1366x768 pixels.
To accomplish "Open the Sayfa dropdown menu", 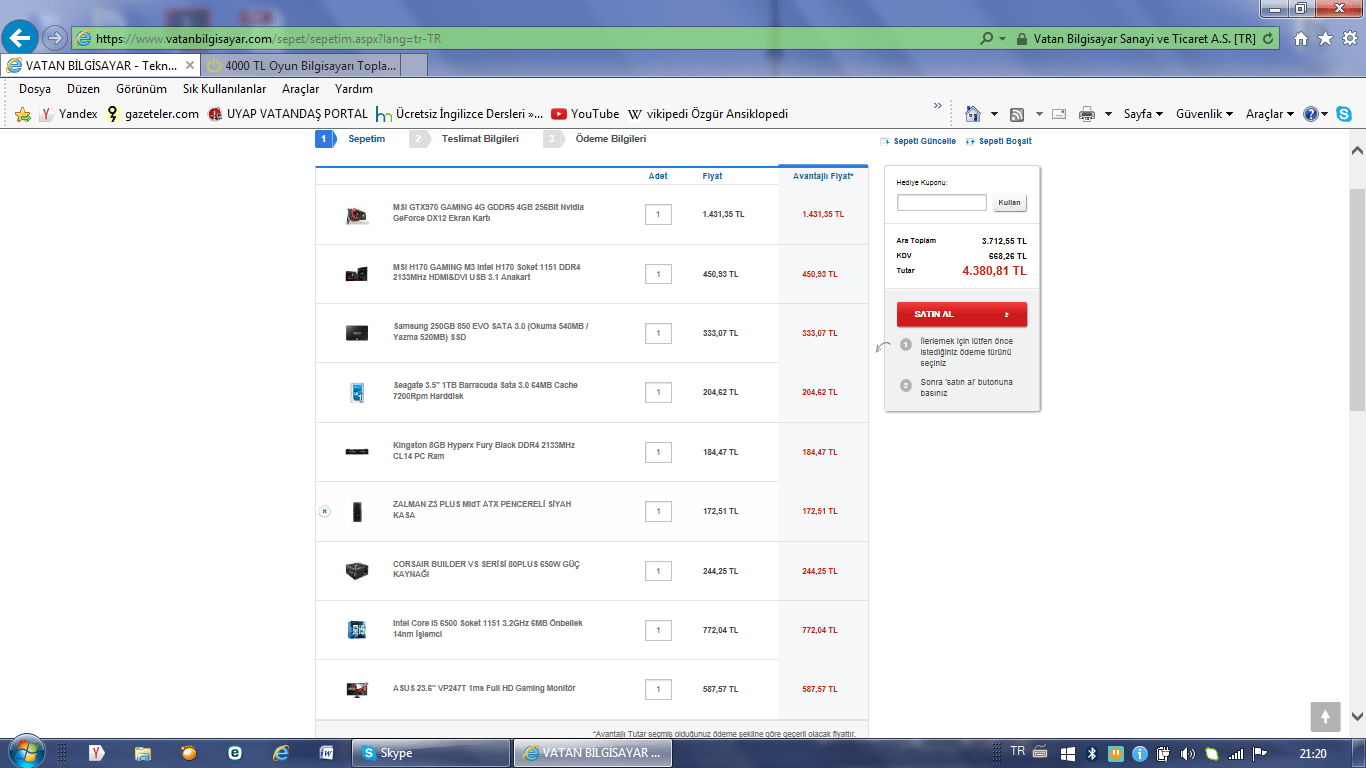I will 1143,114.
